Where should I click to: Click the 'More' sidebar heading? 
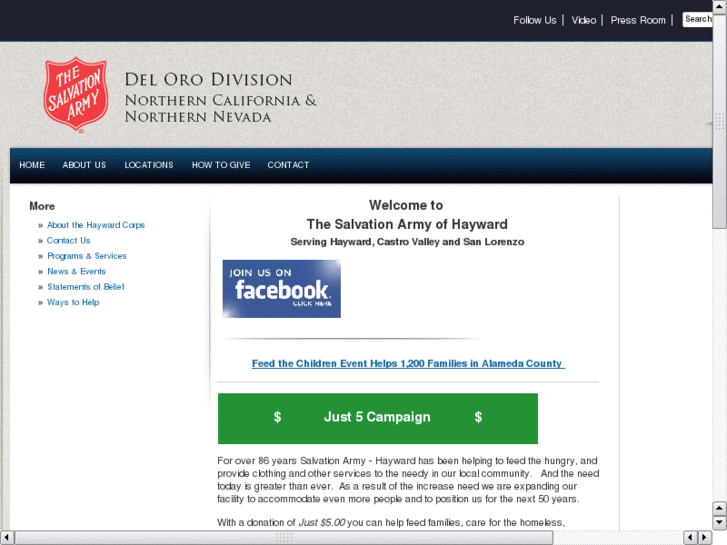42,206
